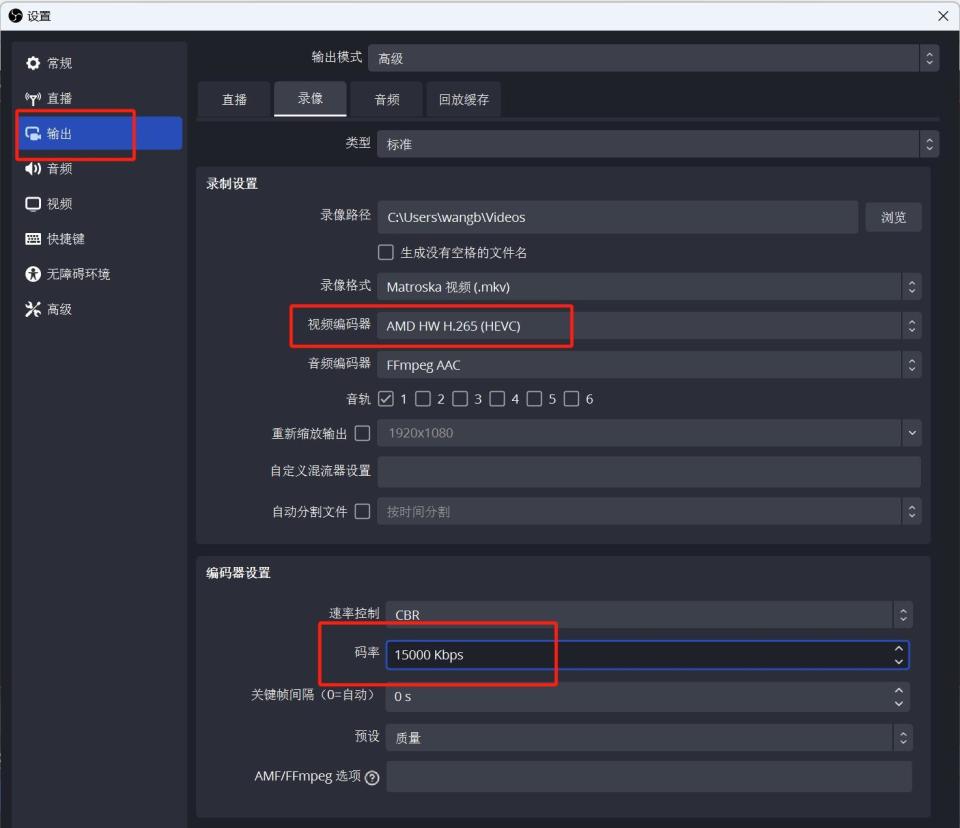This screenshot has width=960, height=828.
Task: Click the 音轨 label
Action: point(358,399)
